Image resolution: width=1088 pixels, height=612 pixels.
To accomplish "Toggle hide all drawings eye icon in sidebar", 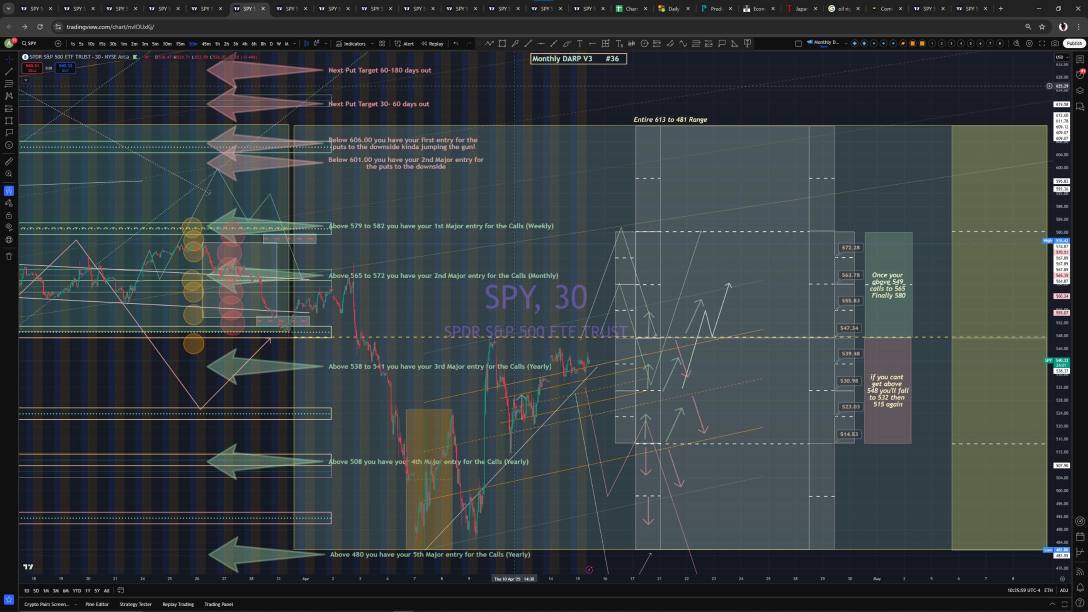I will (9, 228).
